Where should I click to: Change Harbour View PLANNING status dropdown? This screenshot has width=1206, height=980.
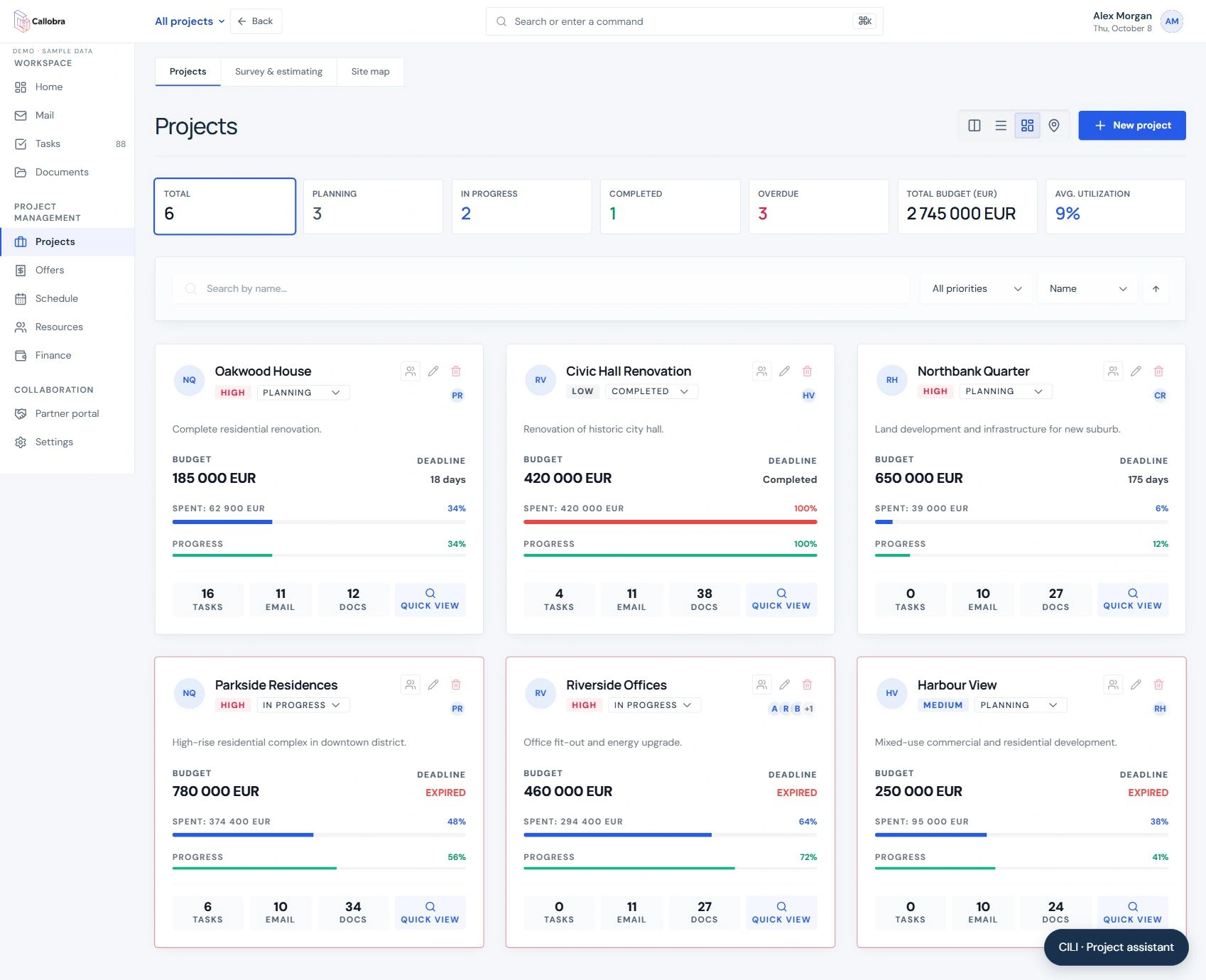[1020, 705]
